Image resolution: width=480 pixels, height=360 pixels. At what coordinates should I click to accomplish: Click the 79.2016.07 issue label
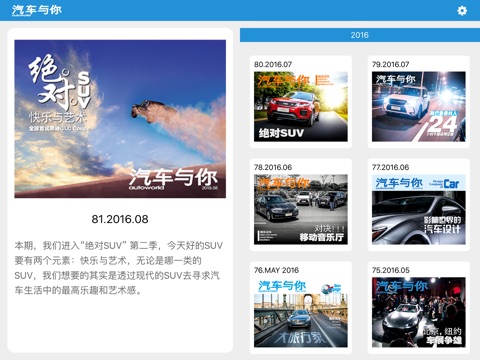391,64
